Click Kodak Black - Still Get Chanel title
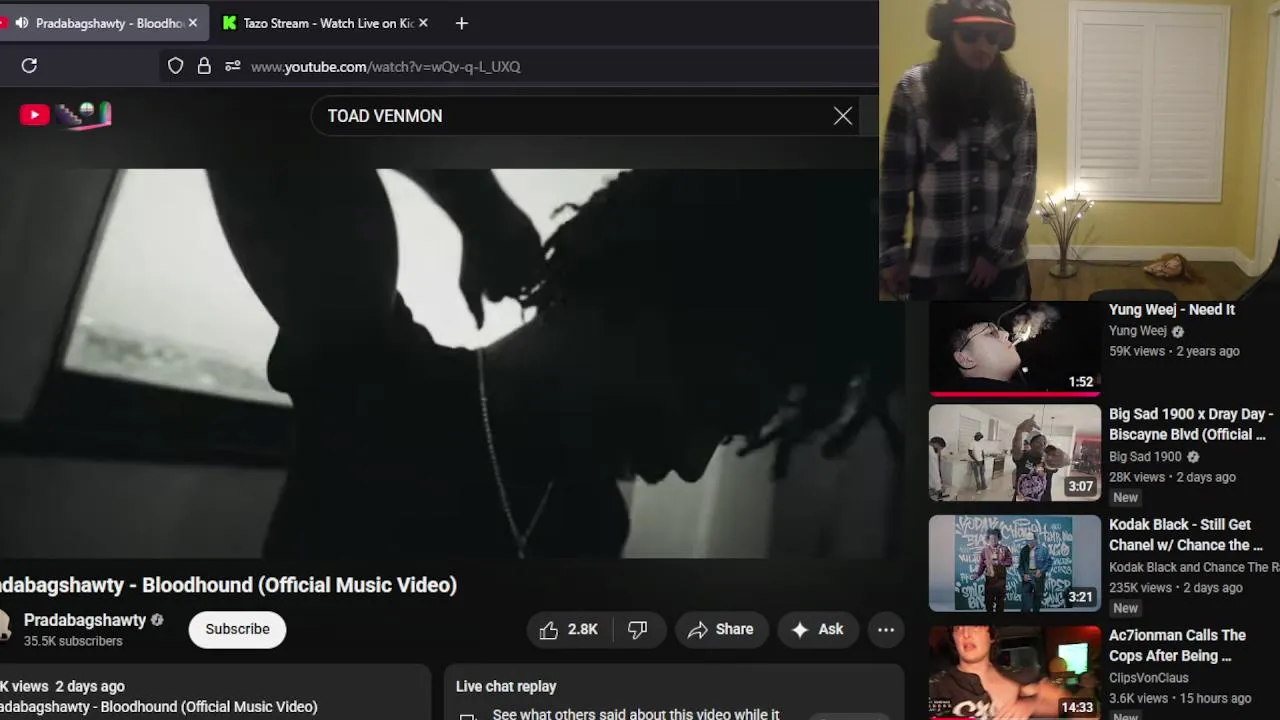1280x720 pixels. point(1186,535)
